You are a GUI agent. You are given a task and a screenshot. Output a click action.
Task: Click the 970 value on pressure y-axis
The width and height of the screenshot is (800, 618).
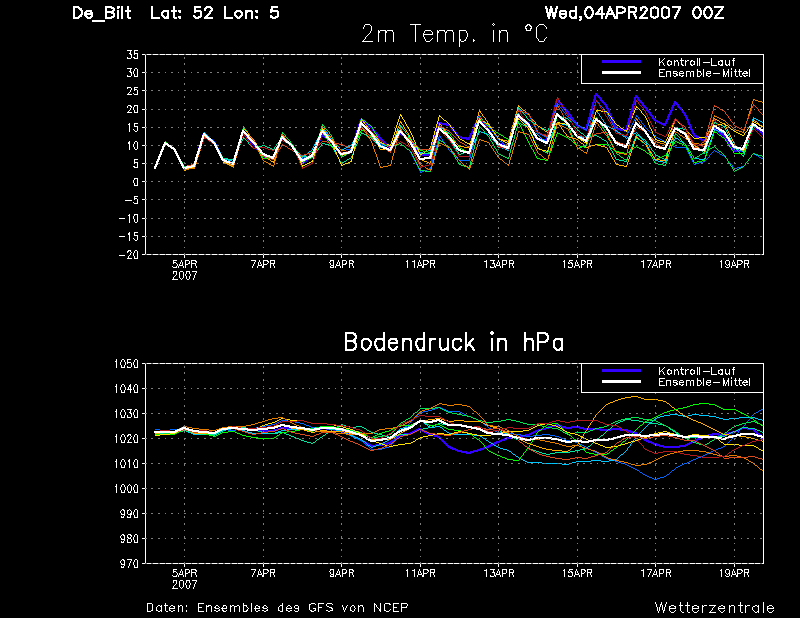[129, 563]
